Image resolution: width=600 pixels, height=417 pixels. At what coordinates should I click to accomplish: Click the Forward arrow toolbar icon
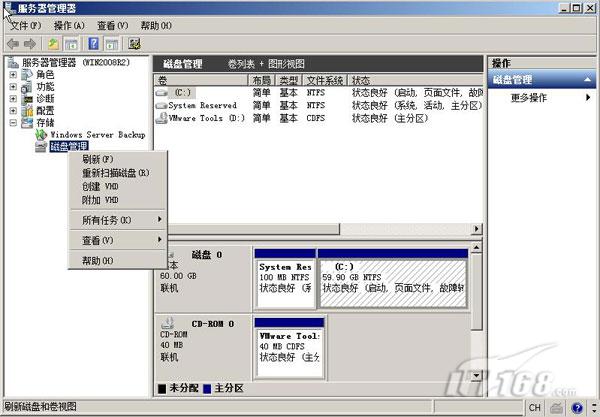[30, 44]
